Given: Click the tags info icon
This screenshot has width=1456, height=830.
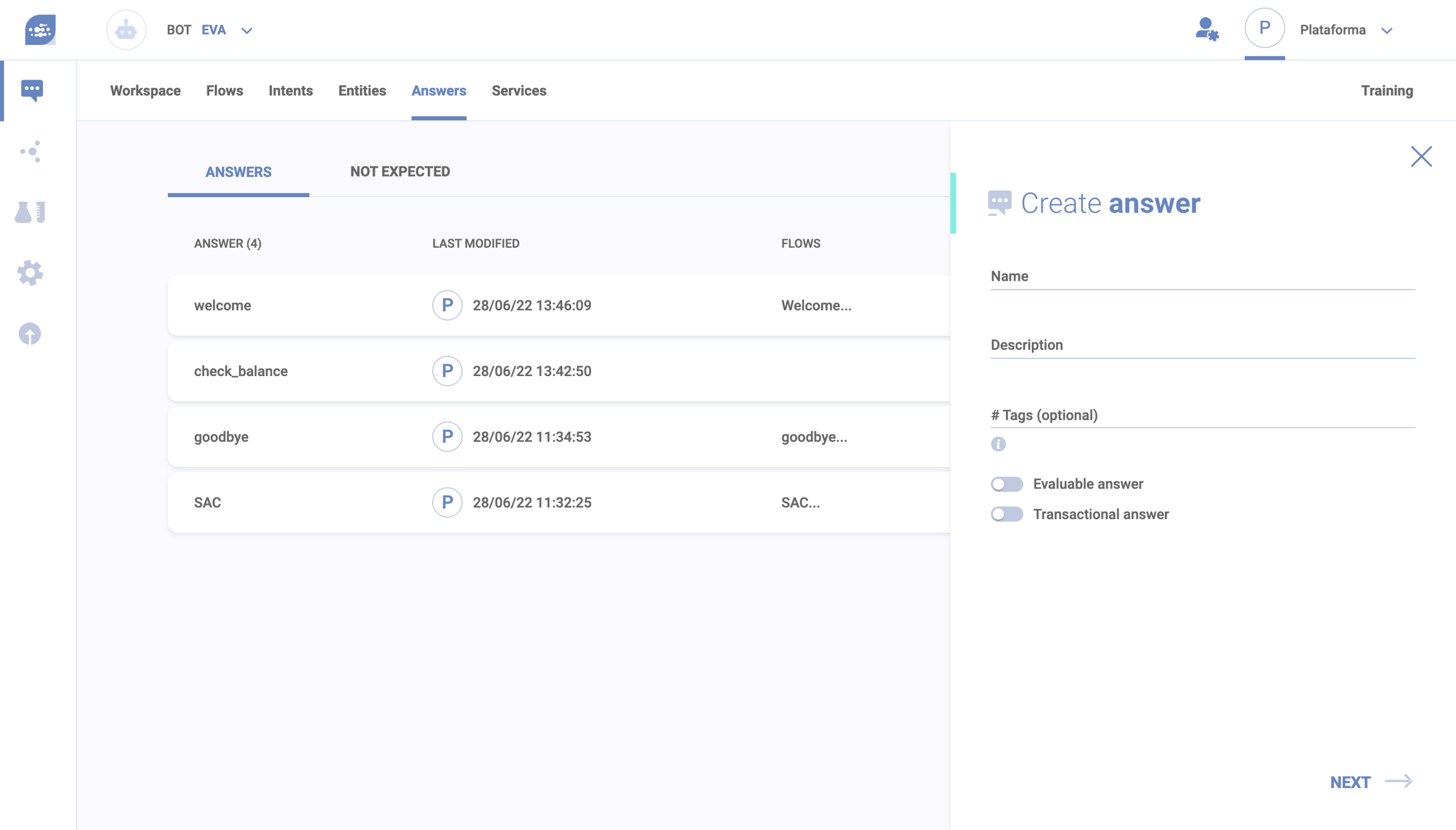Looking at the screenshot, I should [x=998, y=444].
